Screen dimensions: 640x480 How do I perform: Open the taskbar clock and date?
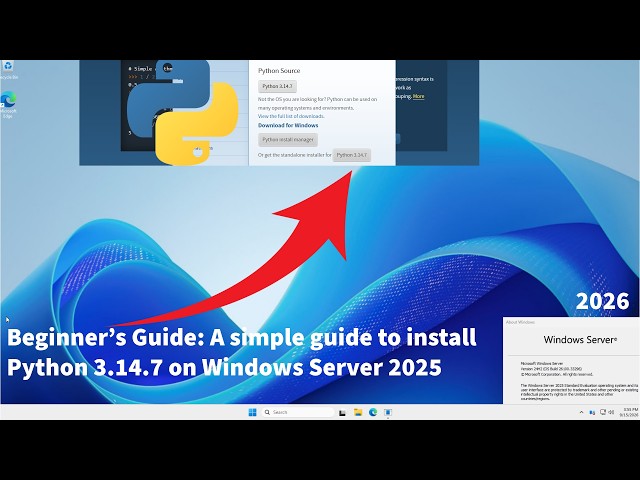coord(629,412)
